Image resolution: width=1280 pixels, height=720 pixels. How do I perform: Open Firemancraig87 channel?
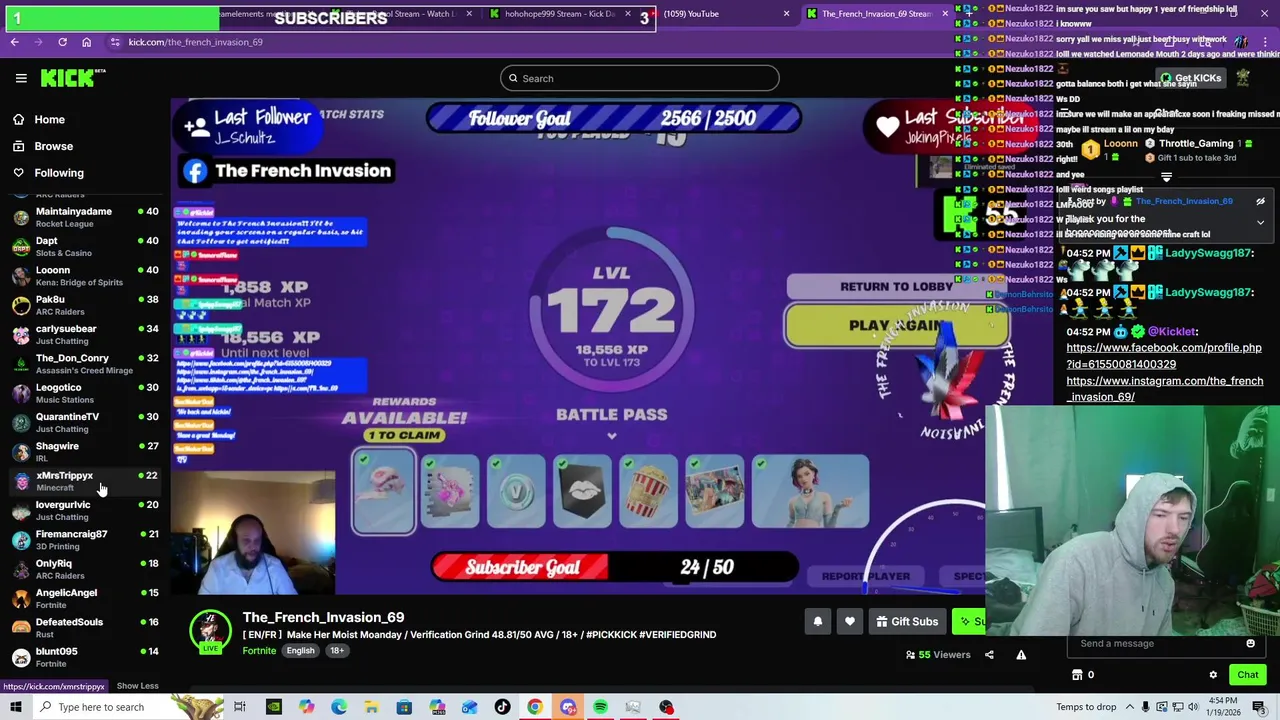(85, 540)
